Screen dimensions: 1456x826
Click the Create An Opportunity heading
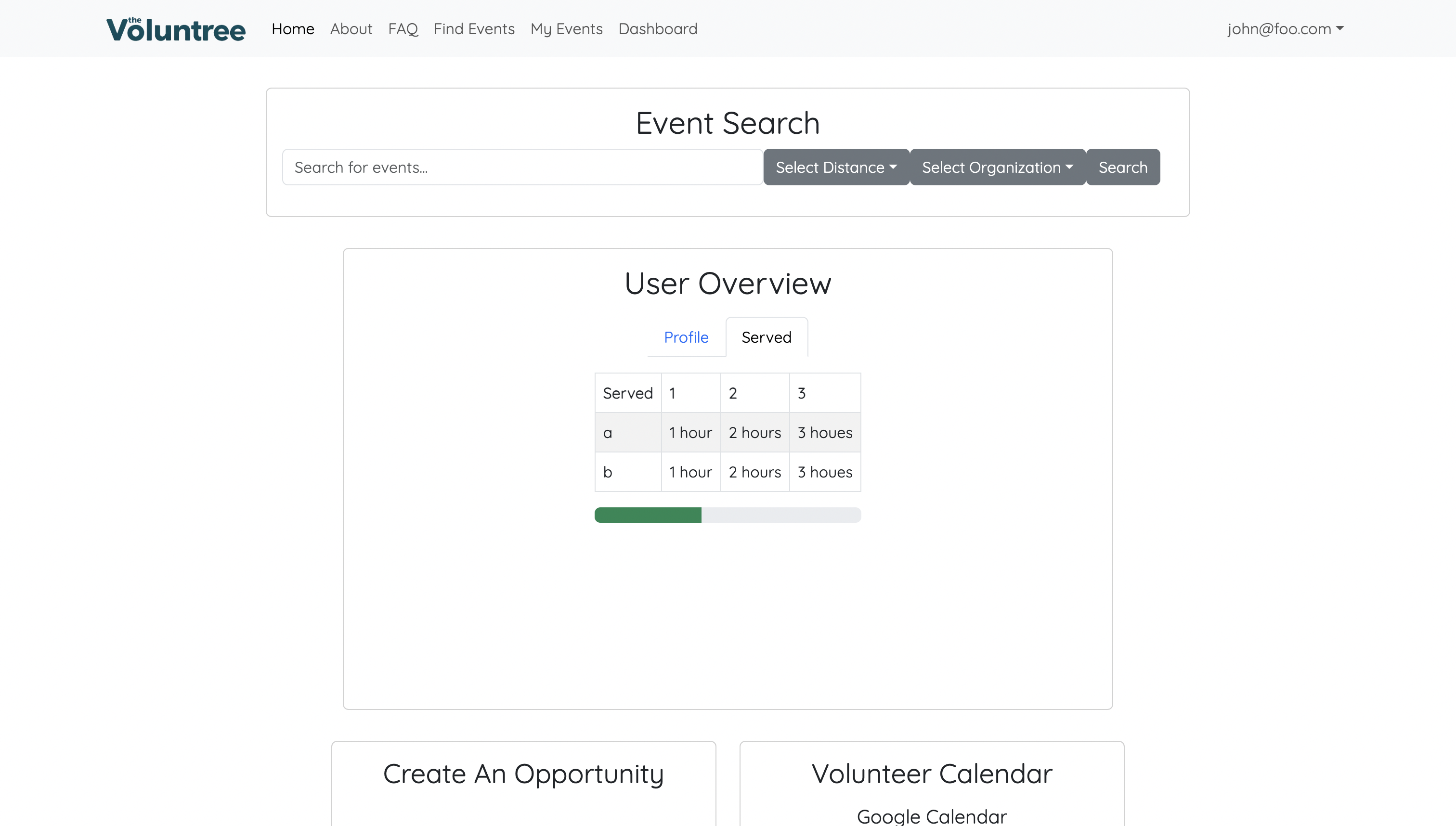523,773
